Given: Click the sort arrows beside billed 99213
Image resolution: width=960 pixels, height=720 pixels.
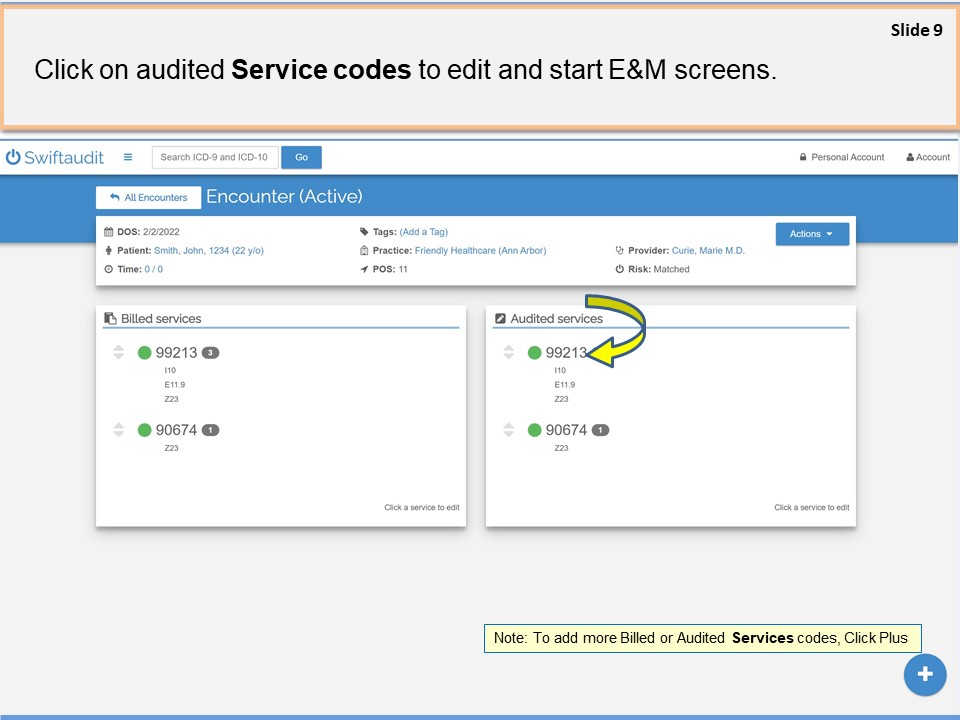Looking at the screenshot, I should point(118,352).
